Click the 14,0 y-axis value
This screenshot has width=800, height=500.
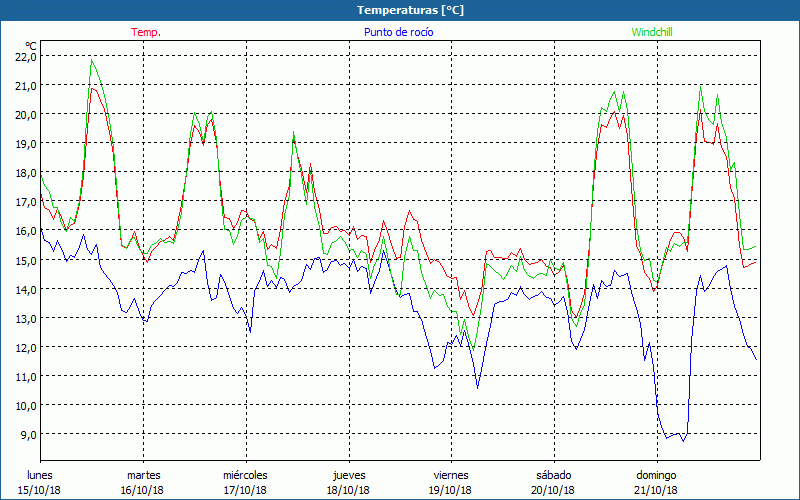click(26, 289)
